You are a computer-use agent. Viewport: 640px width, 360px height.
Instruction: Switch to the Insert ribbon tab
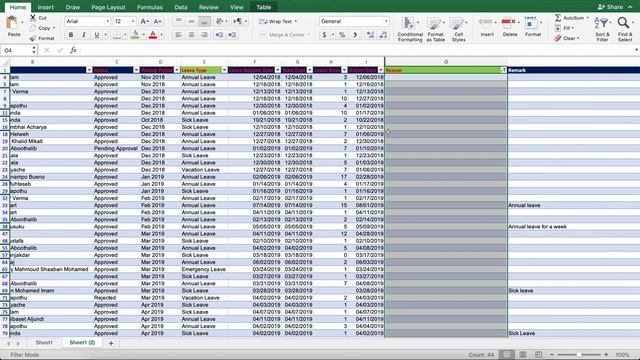45,7
